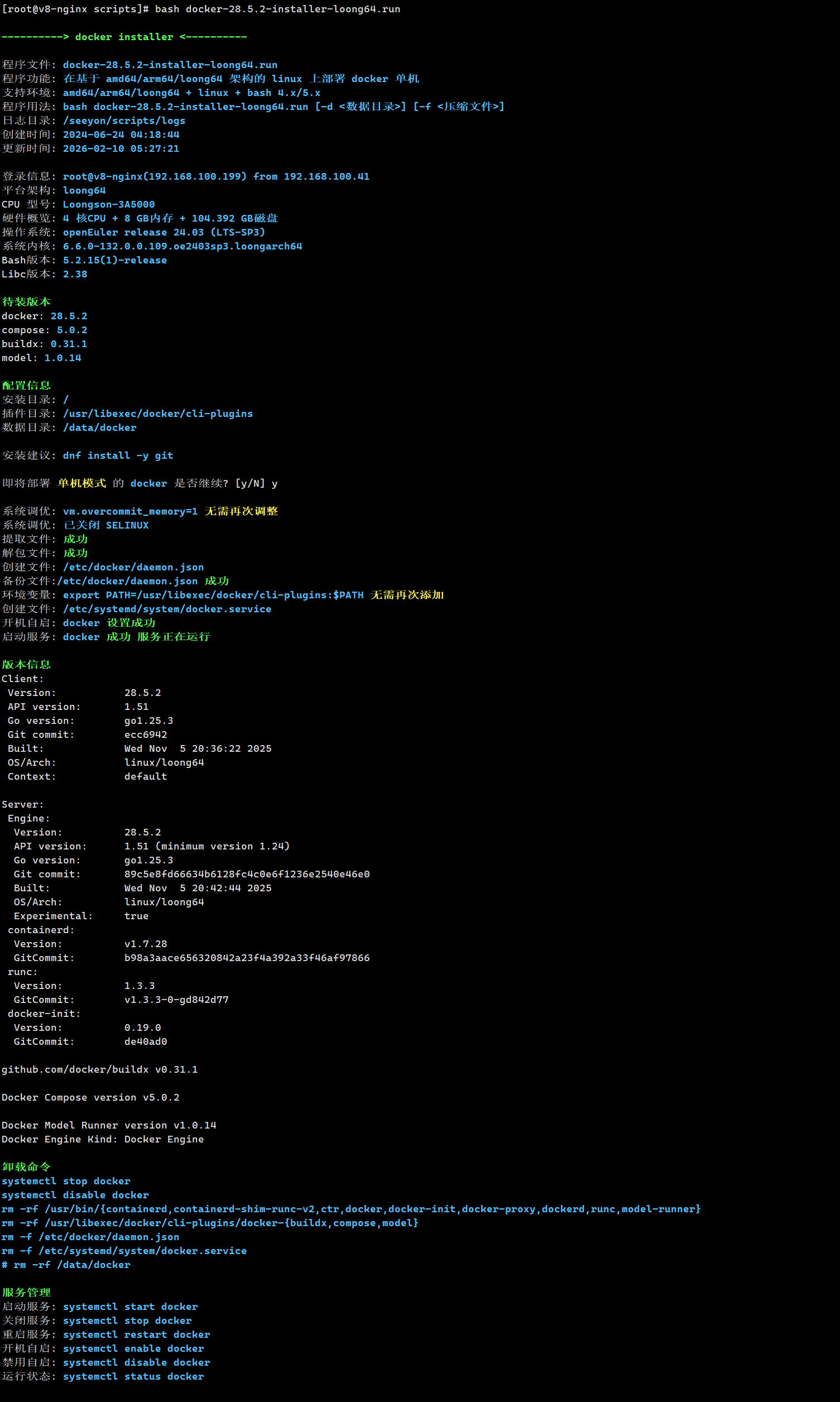Click the "rm -f /etc/docker/daemon.json" uninstall line
This screenshot has width=840, height=1402.
[x=90, y=1237]
